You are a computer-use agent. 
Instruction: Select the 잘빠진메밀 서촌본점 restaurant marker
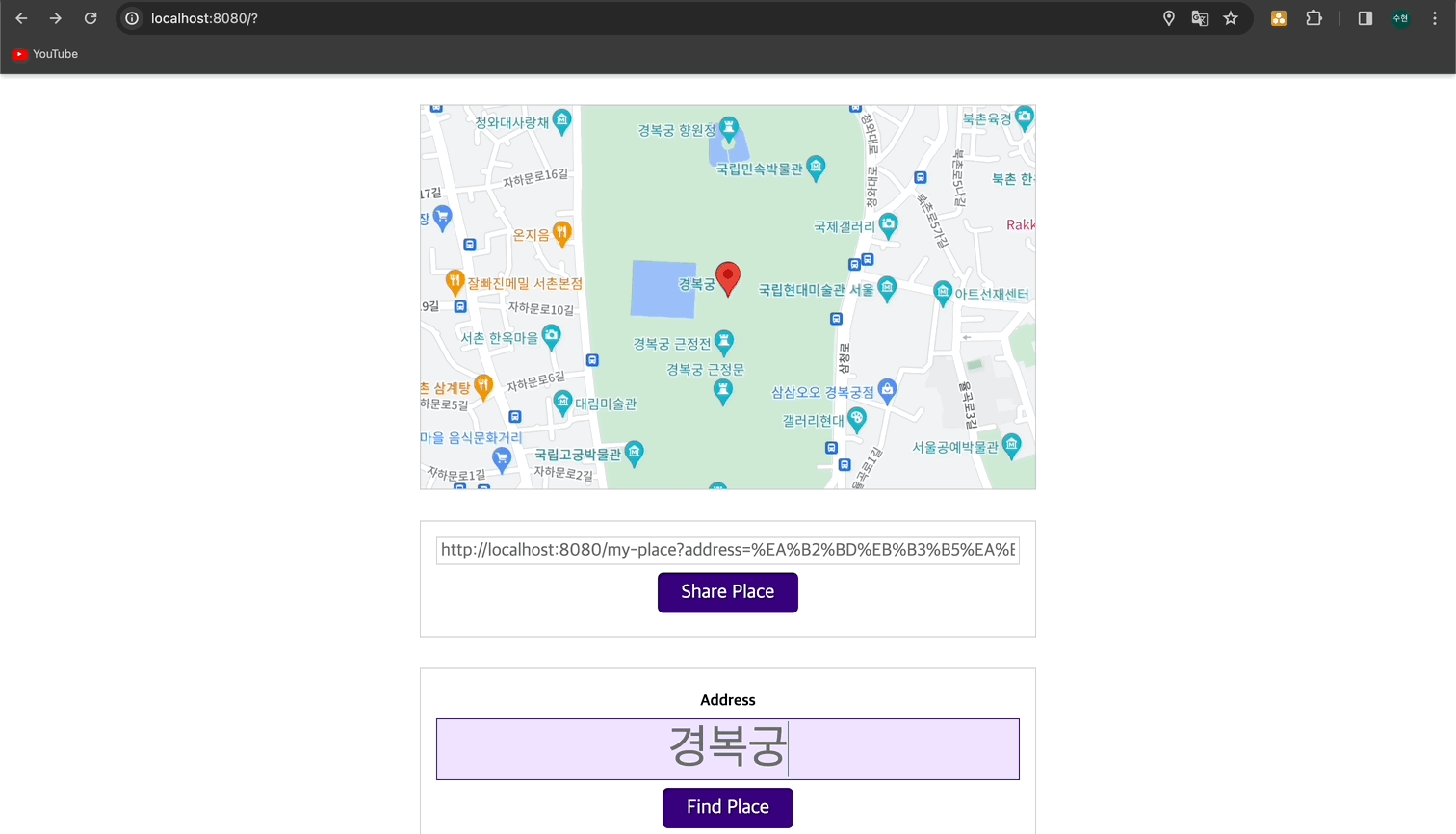(x=455, y=282)
